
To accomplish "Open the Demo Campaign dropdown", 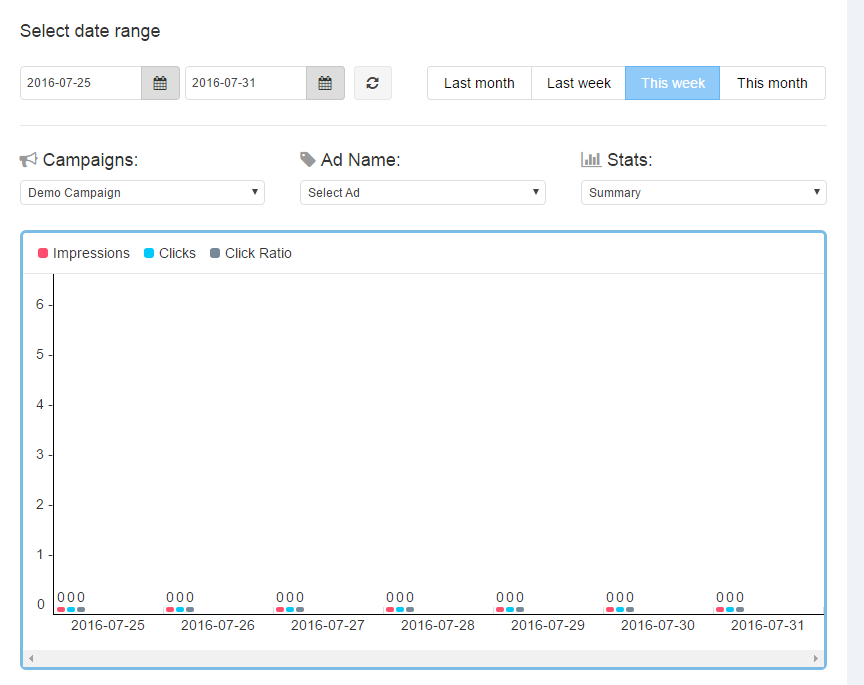I will tap(142, 192).
